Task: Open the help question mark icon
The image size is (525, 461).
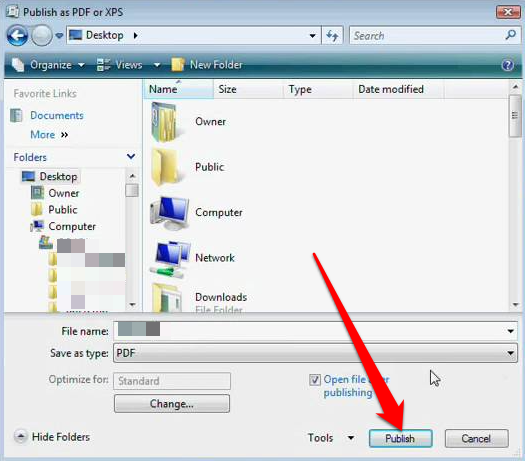Action: click(508, 65)
